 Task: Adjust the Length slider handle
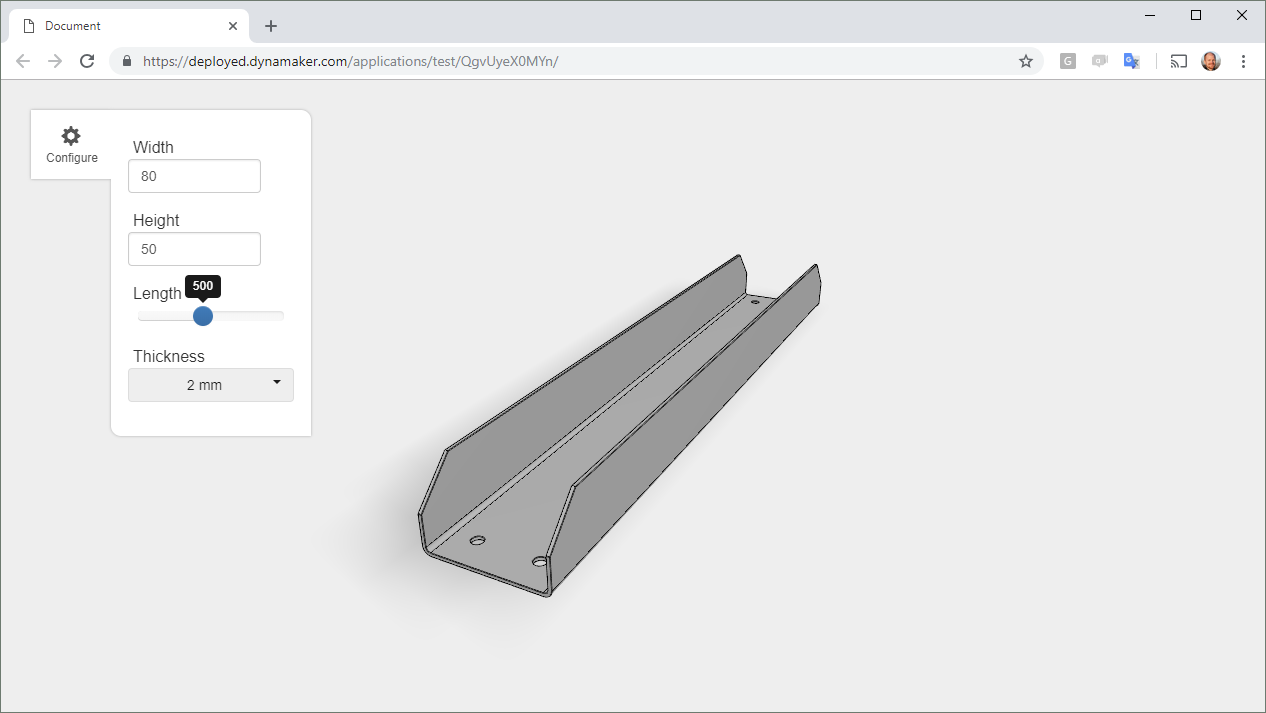pos(204,316)
